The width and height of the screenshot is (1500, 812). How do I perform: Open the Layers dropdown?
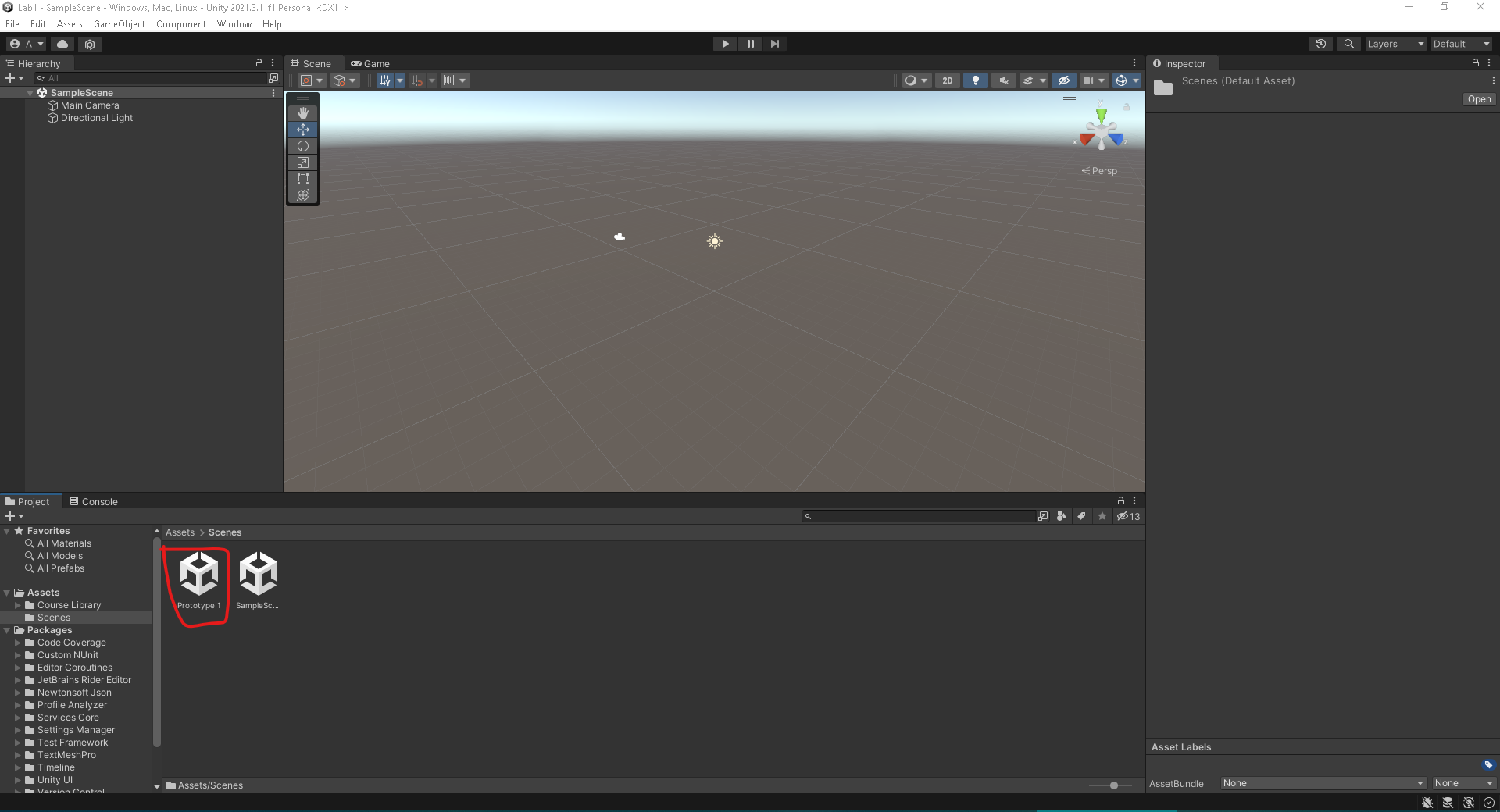tap(1395, 44)
